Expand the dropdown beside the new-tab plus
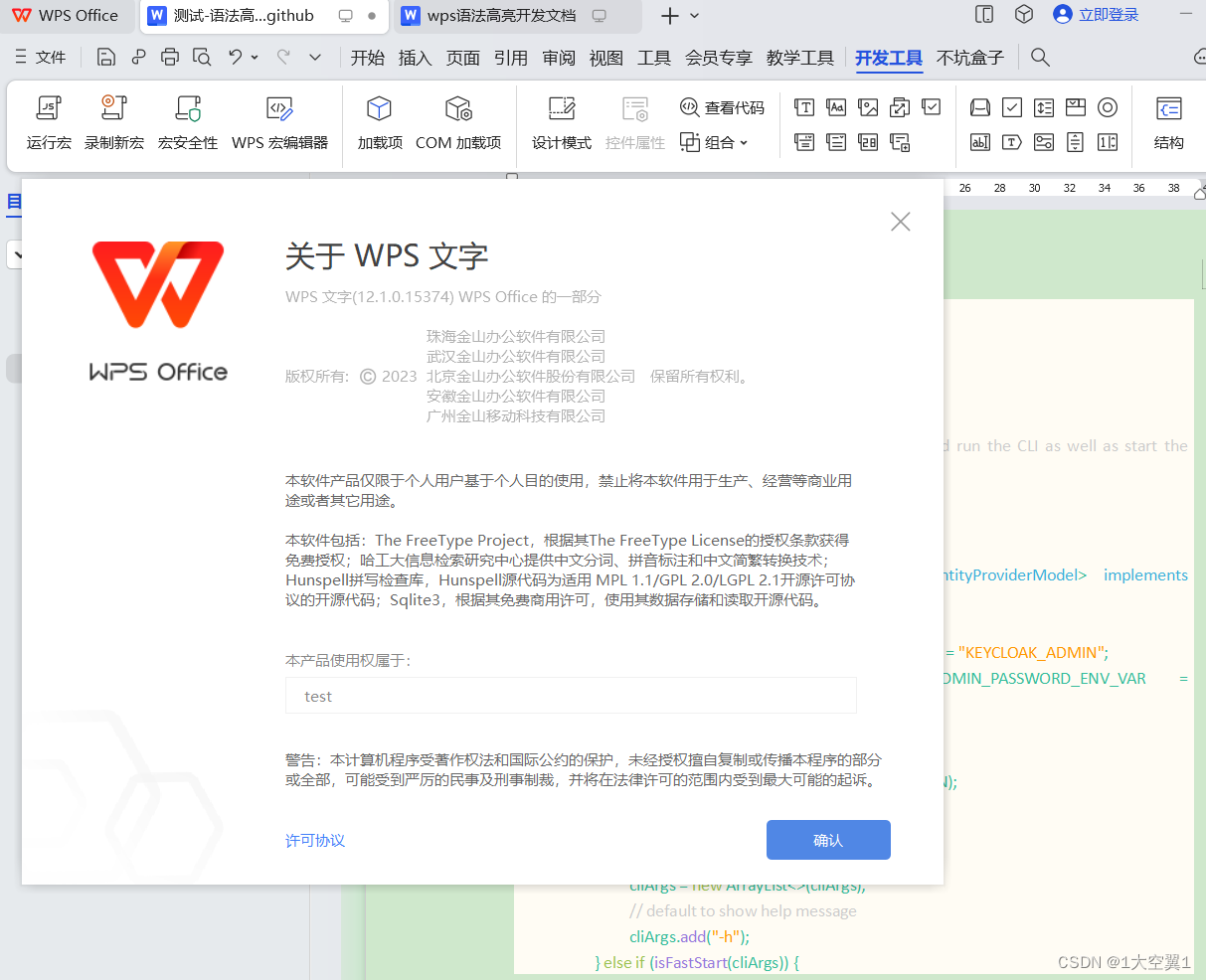1206x980 pixels. tap(694, 15)
